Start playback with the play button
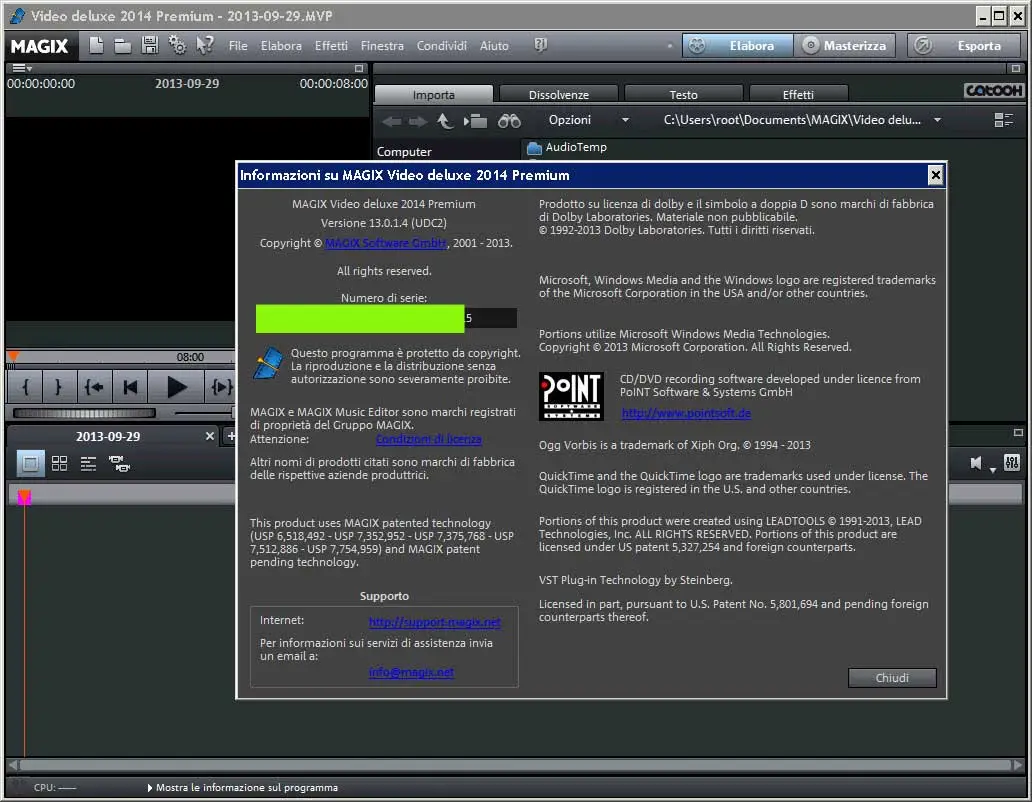The image size is (1032, 802). (x=176, y=387)
